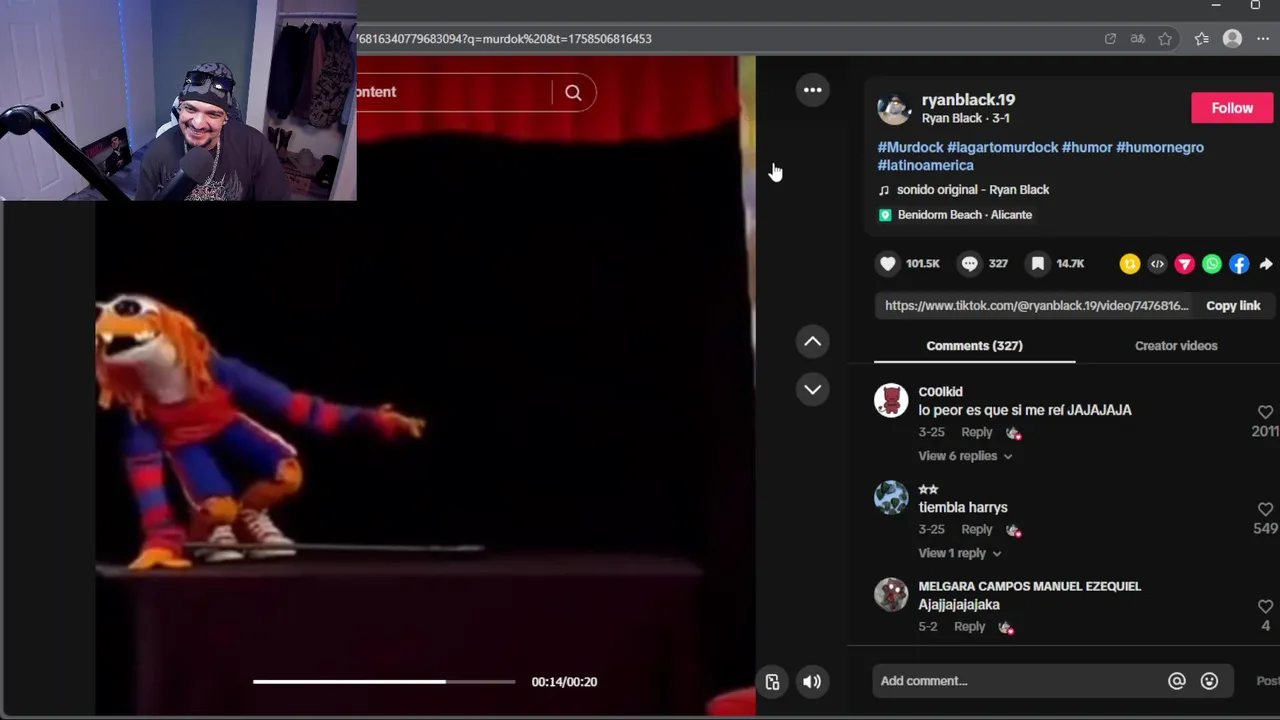Open #humornegro hashtag
Viewport: 1280px width, 720px height.
tap(1160, 147)
